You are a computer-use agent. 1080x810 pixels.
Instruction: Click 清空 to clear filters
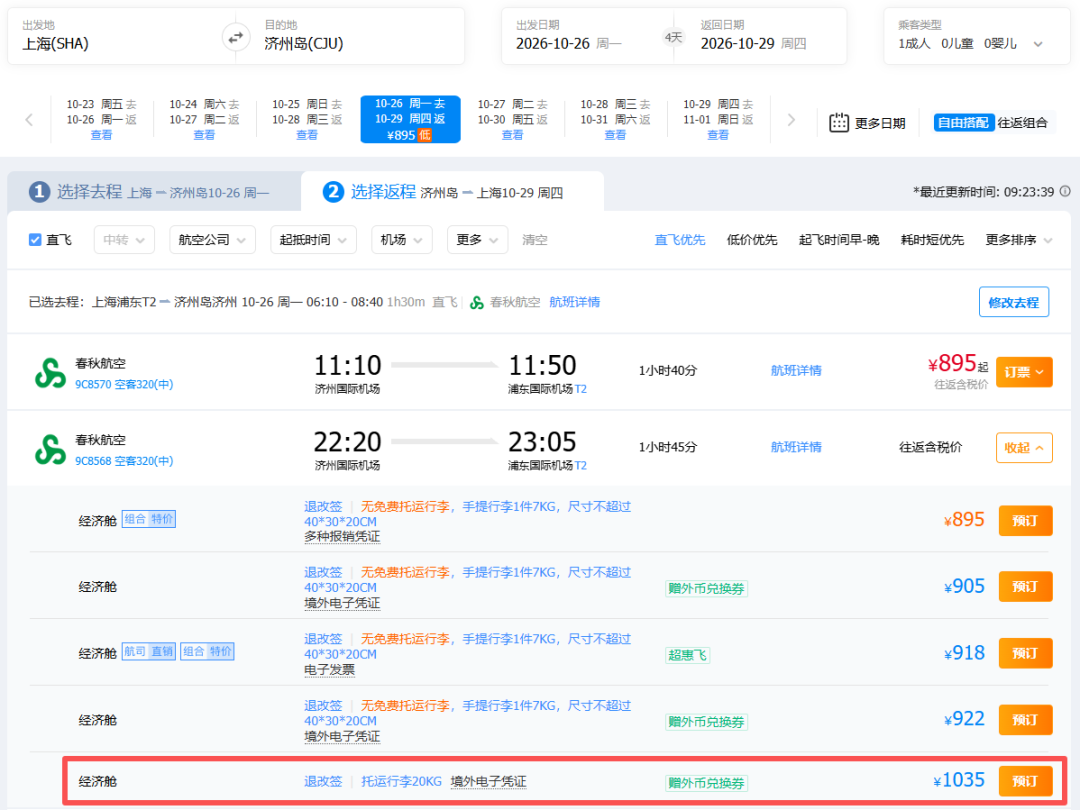(534, 240)
